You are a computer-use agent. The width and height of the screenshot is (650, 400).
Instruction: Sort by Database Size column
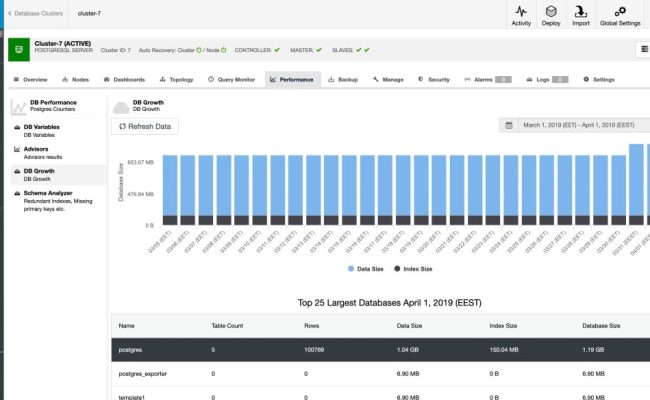601,326
